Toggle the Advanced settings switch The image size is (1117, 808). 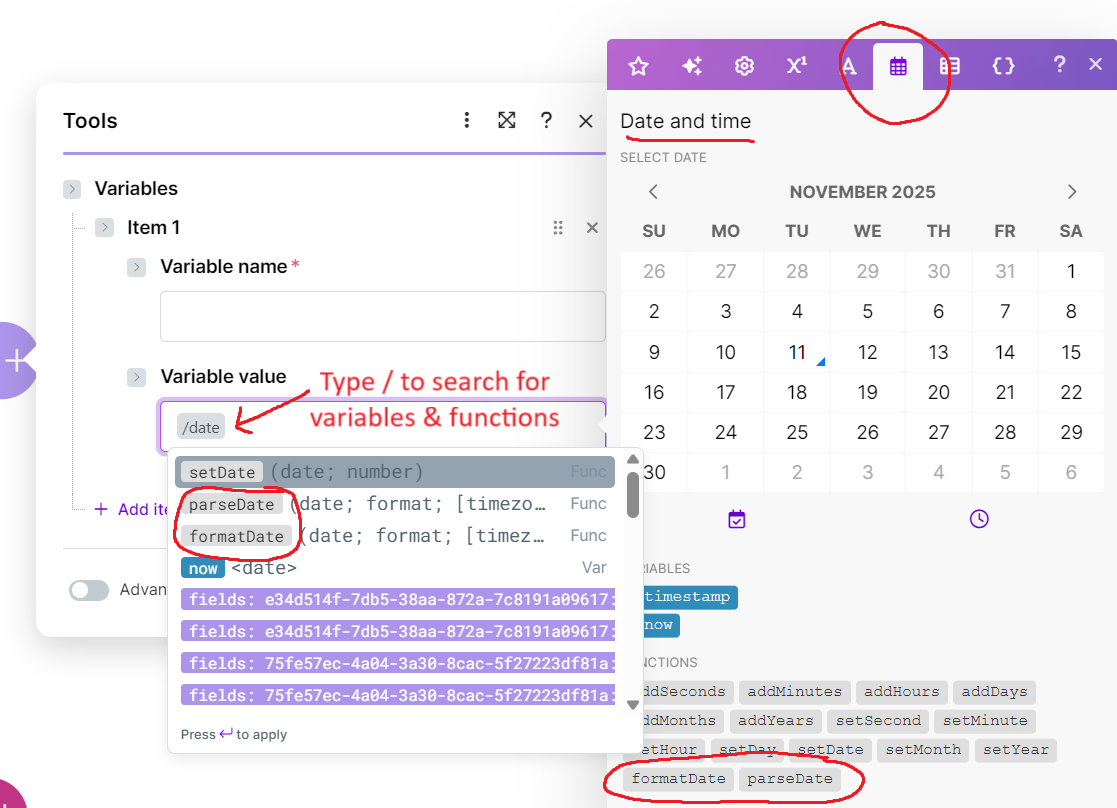(89, 590)
